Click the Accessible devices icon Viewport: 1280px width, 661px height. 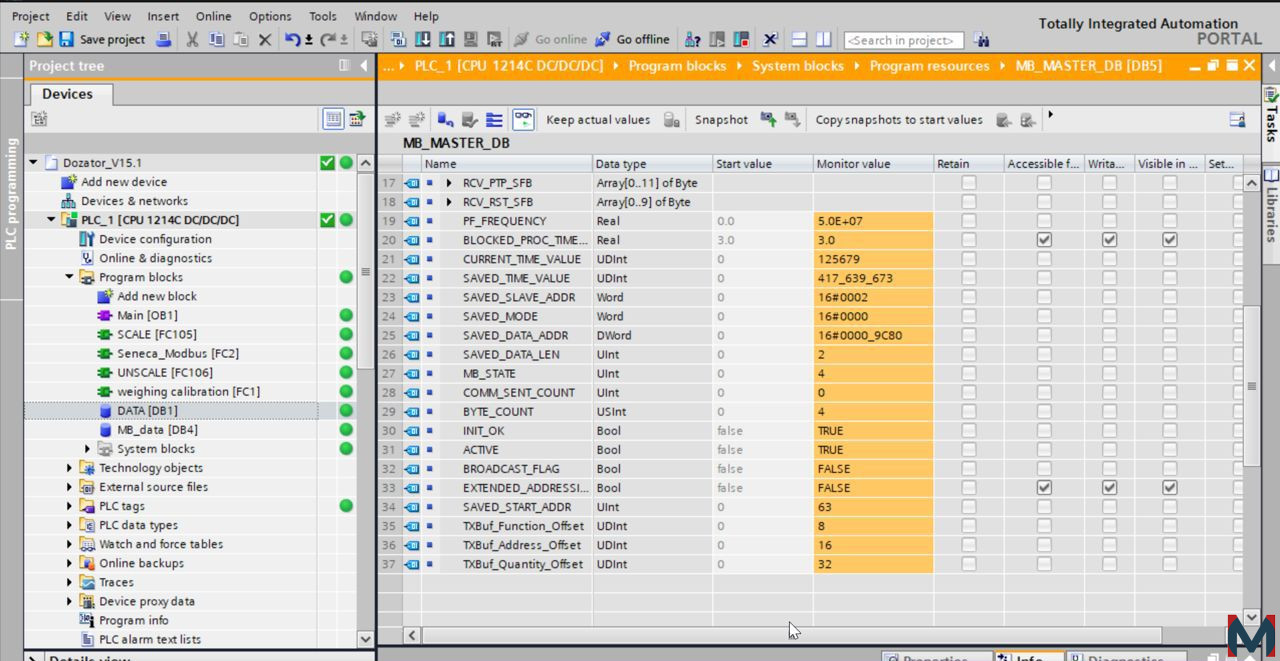tap(692, 39)
